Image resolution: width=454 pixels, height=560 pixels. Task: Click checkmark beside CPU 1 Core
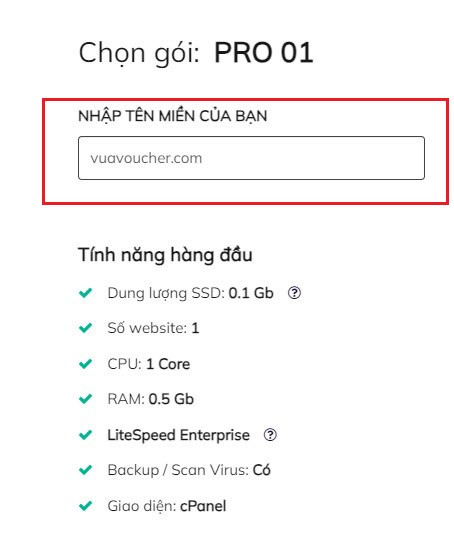click(x=85, y=364)
